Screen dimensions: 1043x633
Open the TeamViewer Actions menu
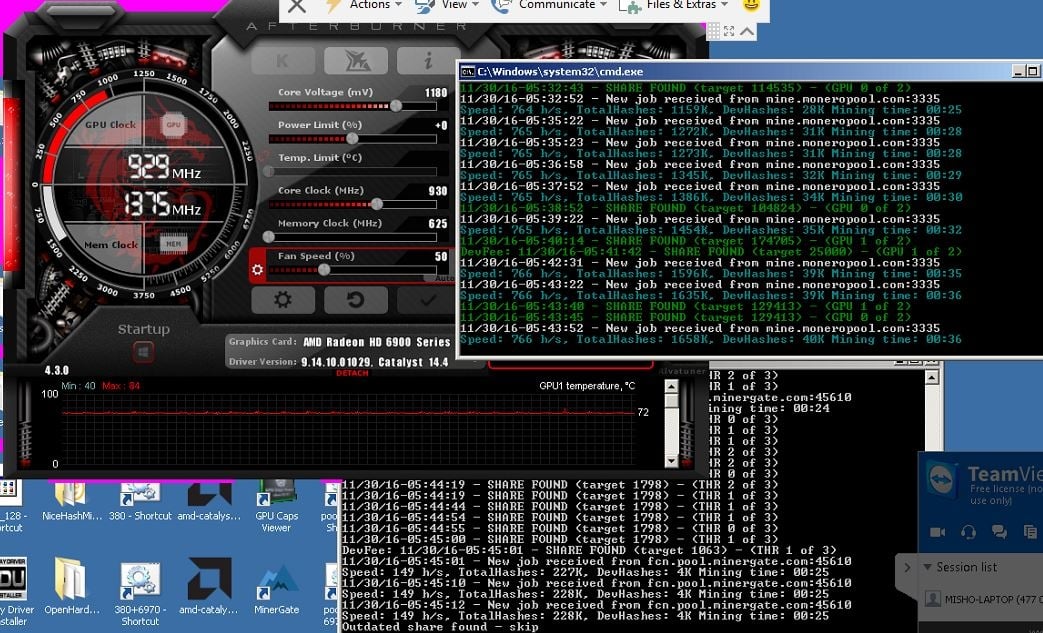[x=370, y=5]
